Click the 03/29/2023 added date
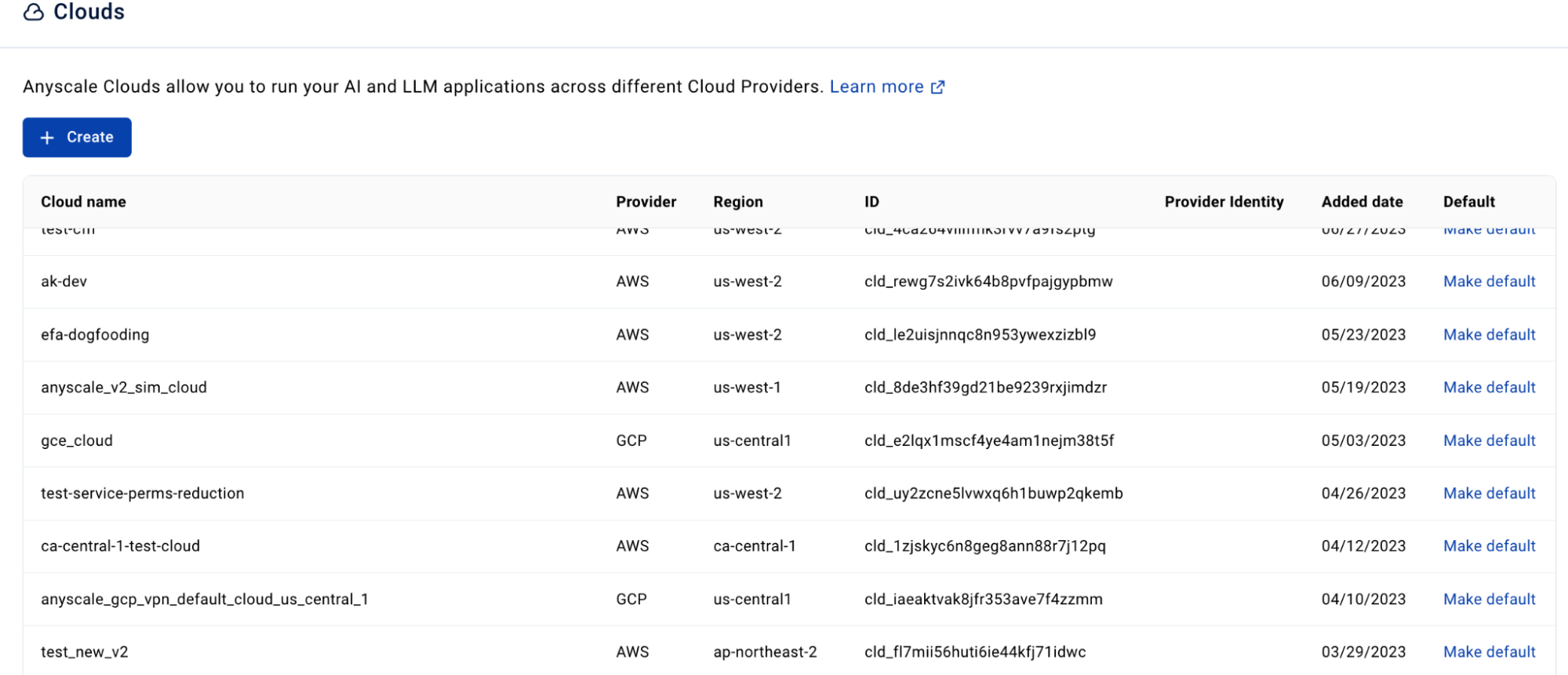The width and height of the screenshot is (1568, 675). pyautogui.click(x=1363, y=651)
